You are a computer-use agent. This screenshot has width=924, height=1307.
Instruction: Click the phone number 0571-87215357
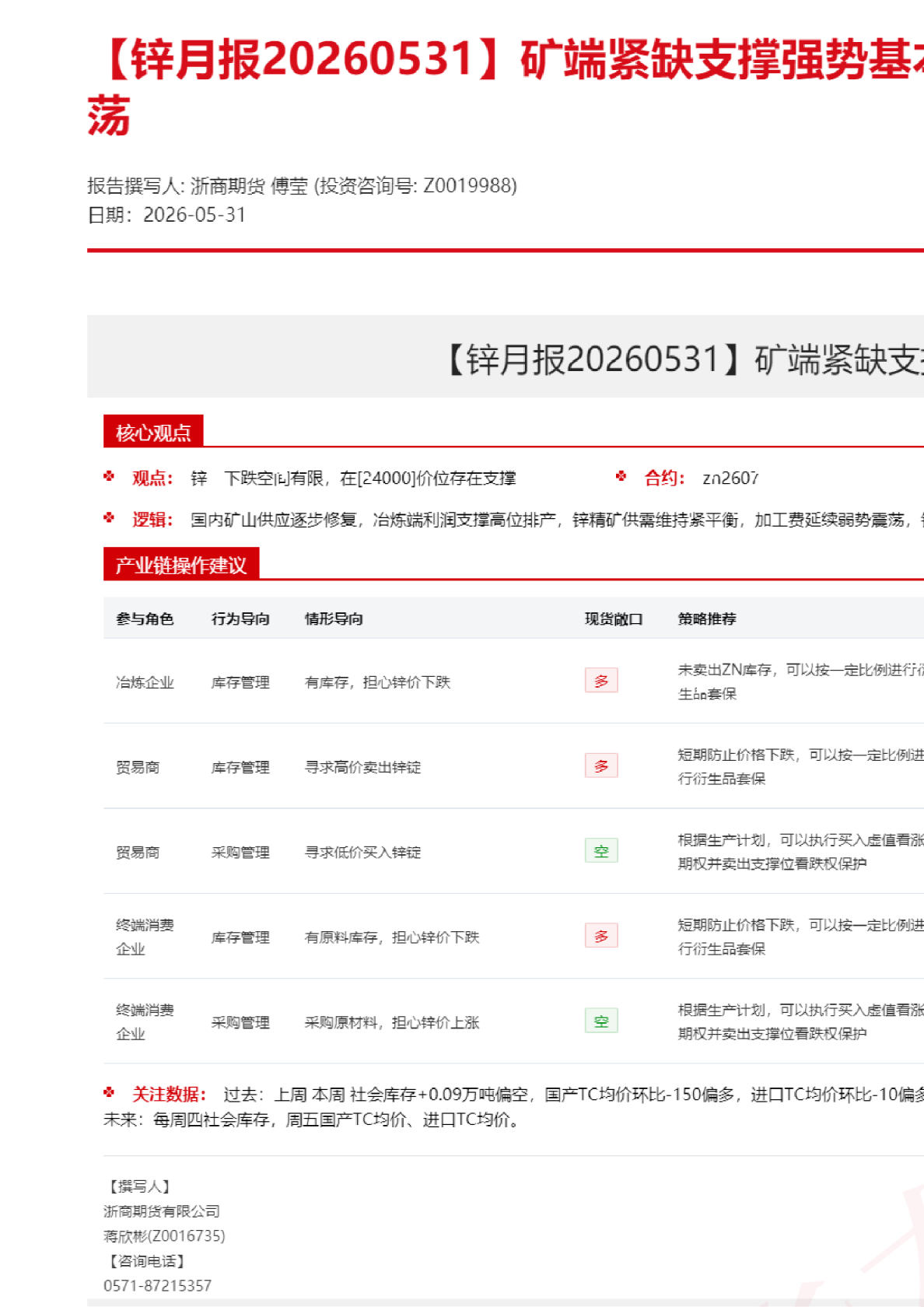point(157,1286)
